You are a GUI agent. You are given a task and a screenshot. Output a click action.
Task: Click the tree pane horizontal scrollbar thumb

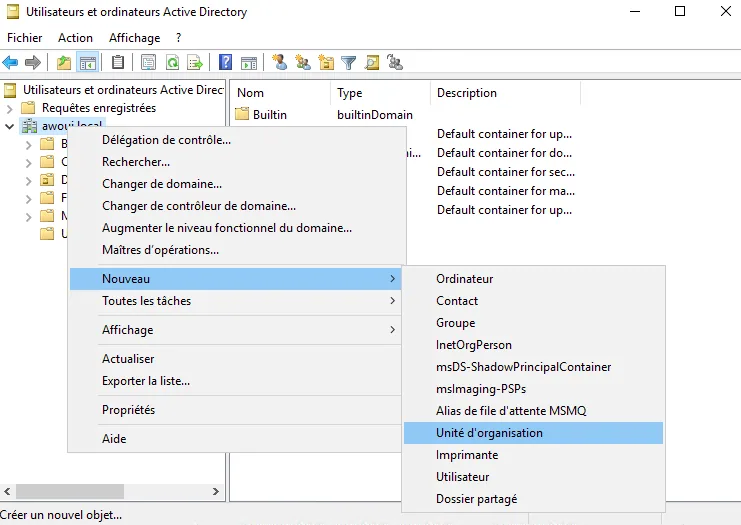pos(70,491)
